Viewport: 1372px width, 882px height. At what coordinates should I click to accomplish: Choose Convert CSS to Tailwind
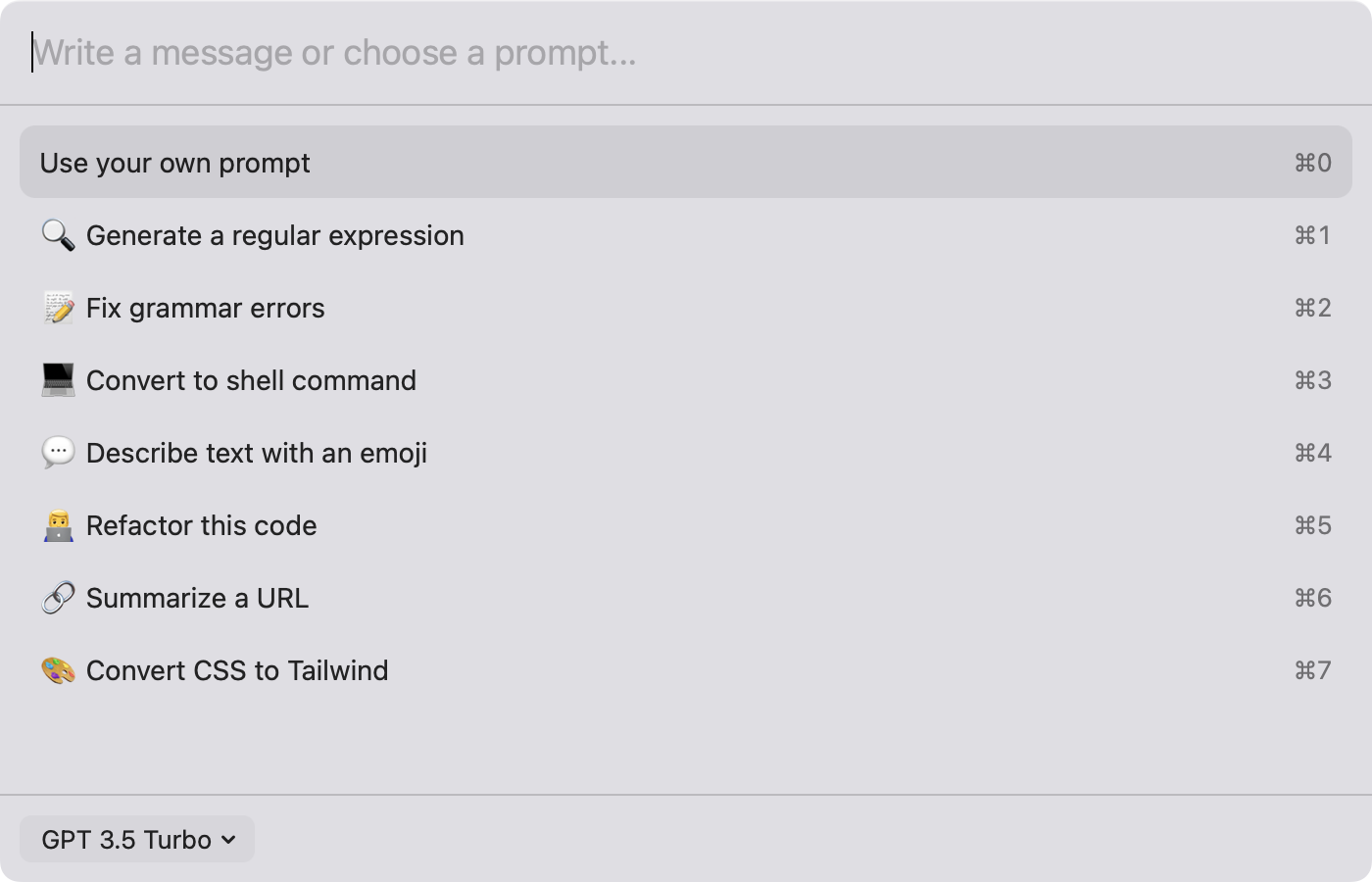pyautogui.click(x=237, y=670)
